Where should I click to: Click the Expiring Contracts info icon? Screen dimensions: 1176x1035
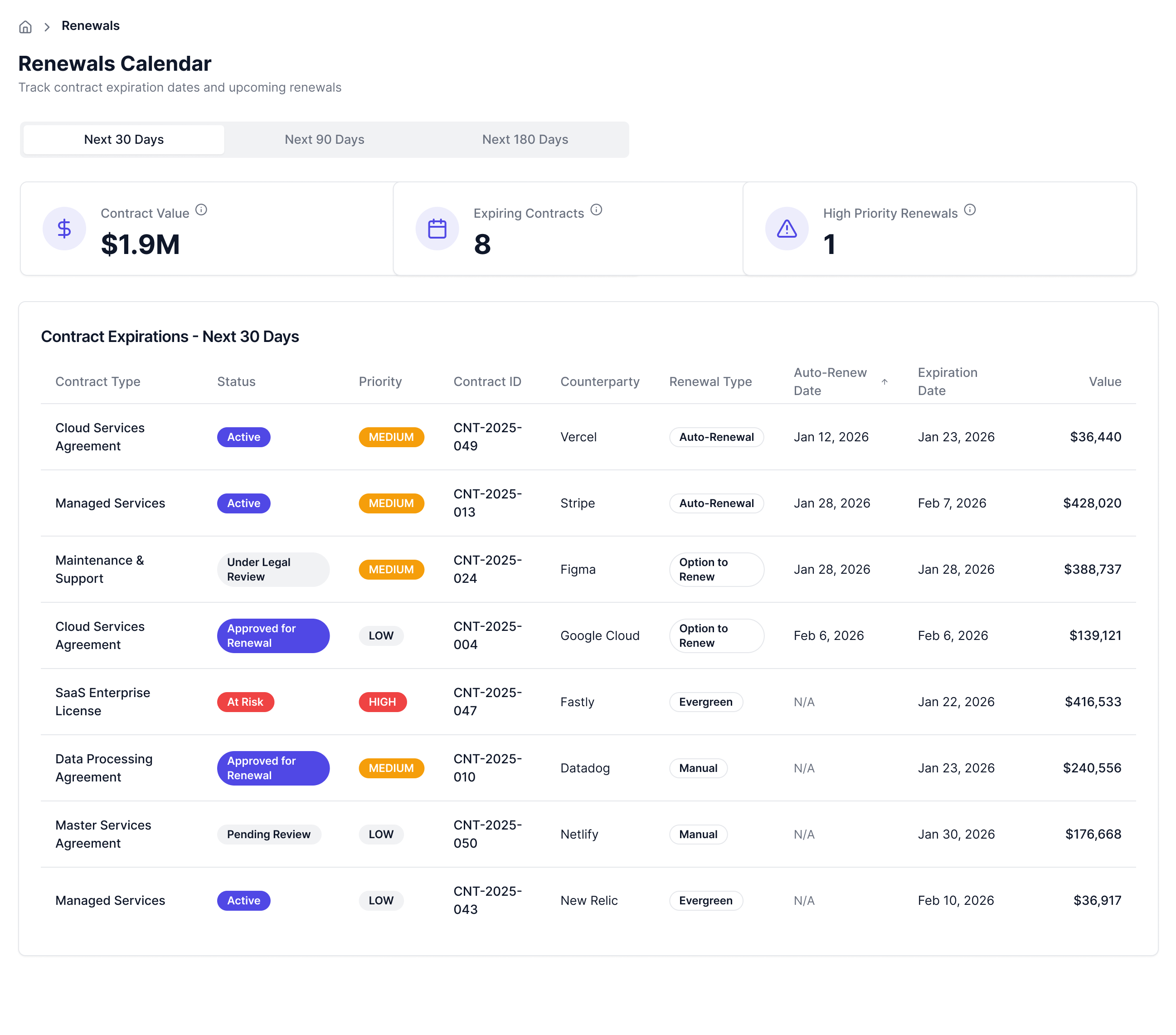[x=596, y=210]
